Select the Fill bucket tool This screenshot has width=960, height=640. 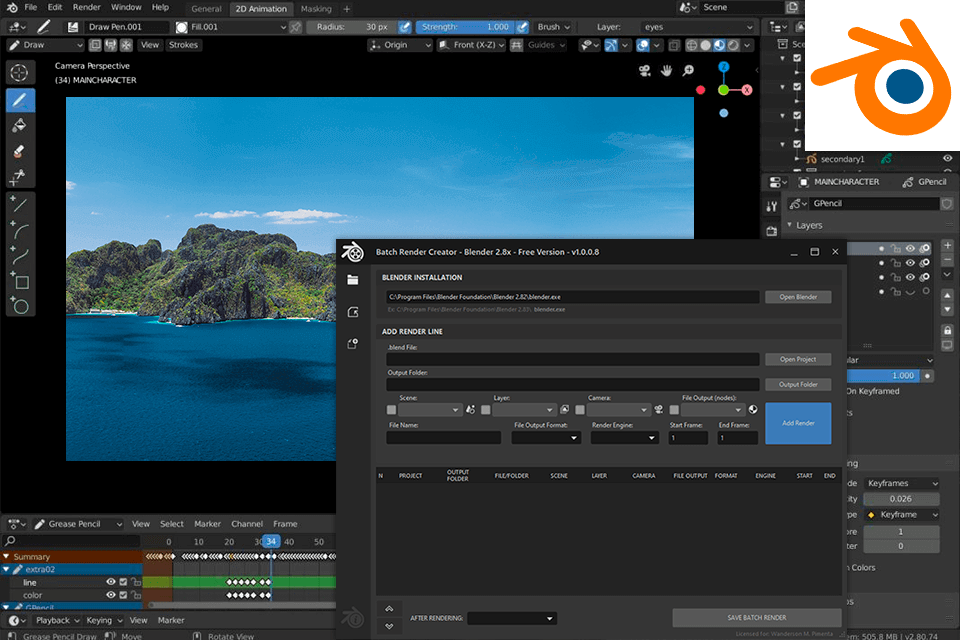point(20,126)
